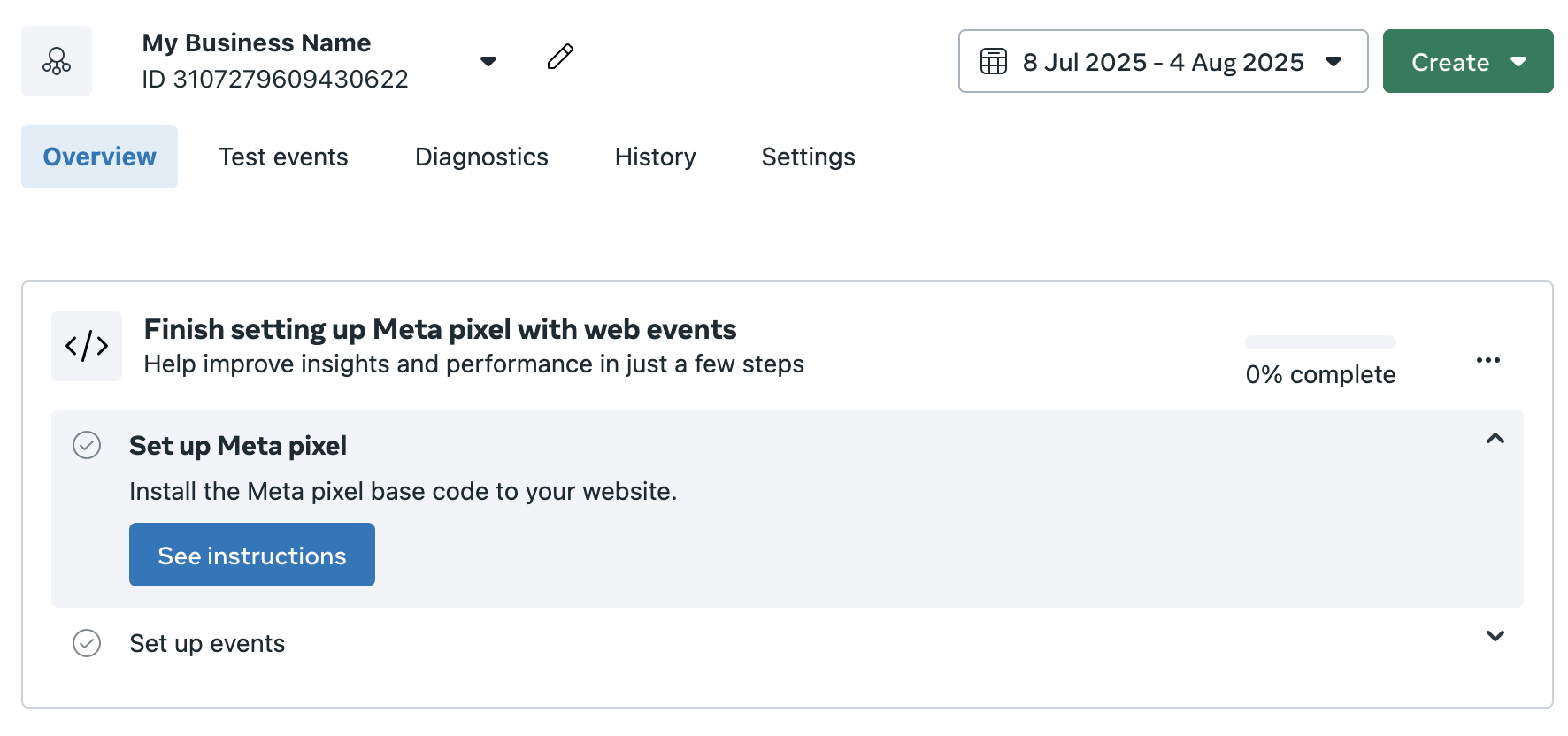Expand the Set up events section
1568x736 pixels.
(1495, 636)
